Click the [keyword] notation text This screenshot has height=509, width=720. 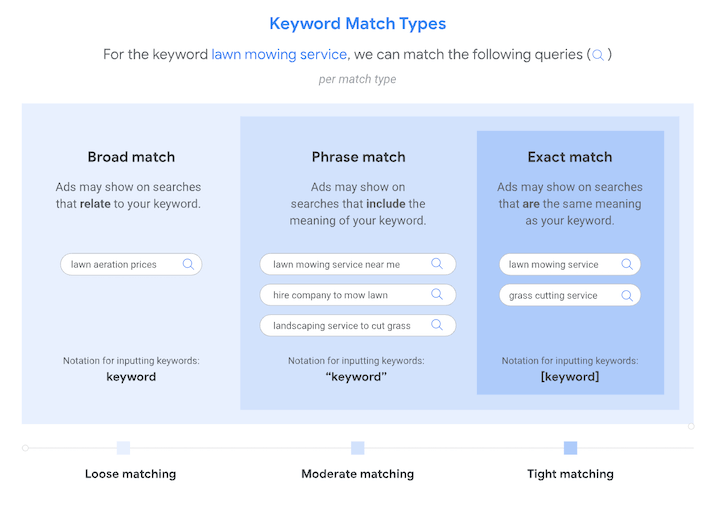[570, 377]
